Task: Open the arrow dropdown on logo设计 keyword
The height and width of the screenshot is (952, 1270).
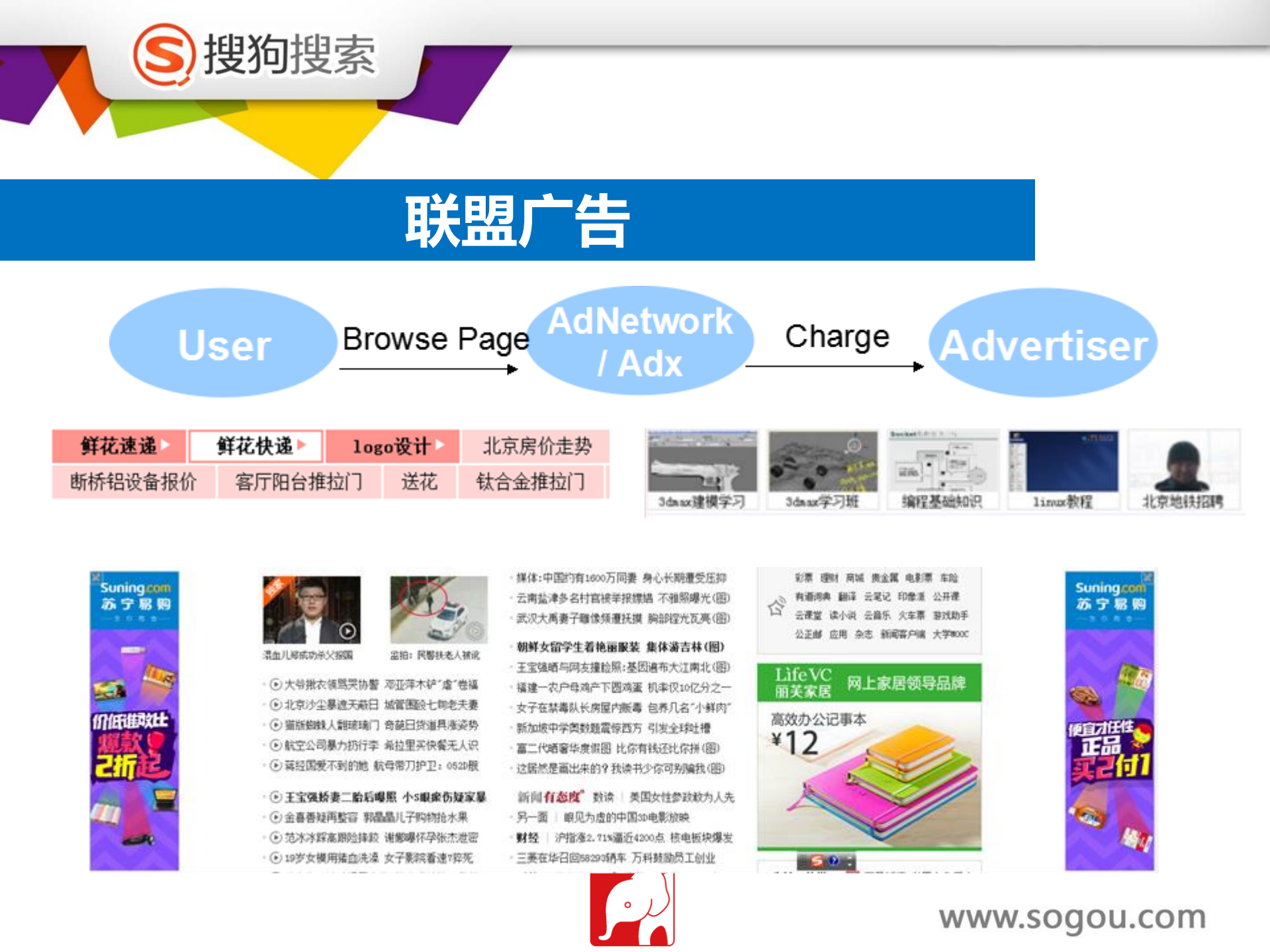Action: (x=439, y=446)
